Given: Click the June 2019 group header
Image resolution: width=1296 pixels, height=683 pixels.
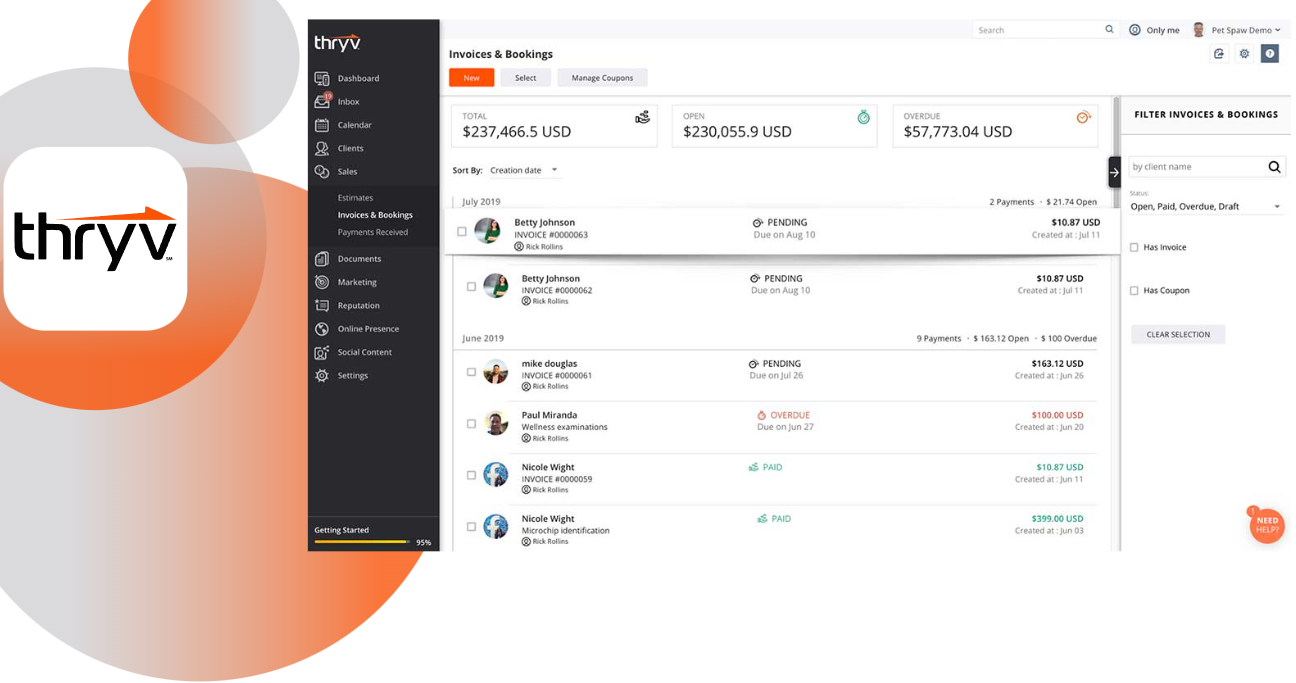Looking at the screenshot, I should coord(483,339).
